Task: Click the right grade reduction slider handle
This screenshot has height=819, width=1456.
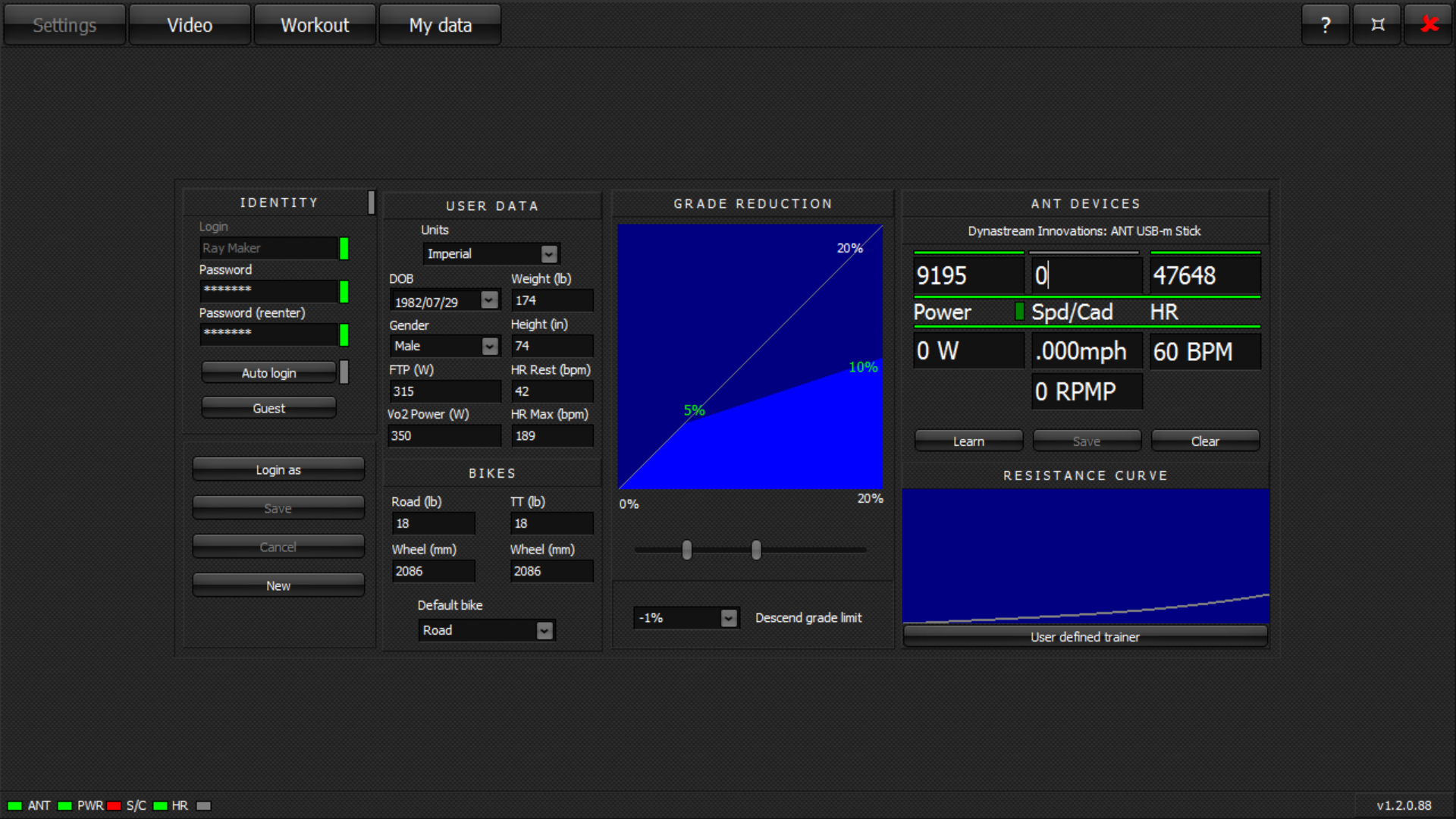Action: click(756, 550)
